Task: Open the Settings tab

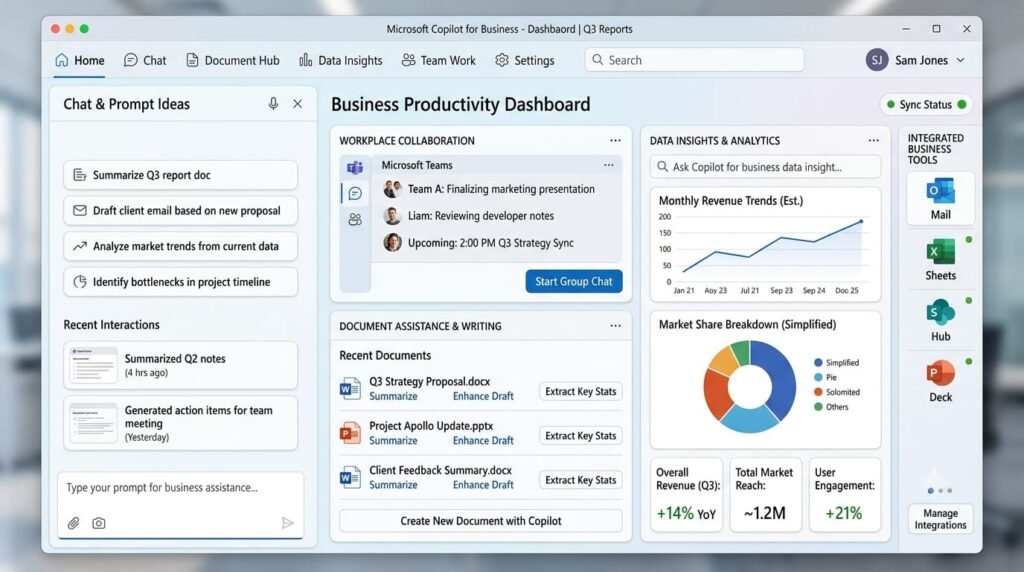Action: 524,60
